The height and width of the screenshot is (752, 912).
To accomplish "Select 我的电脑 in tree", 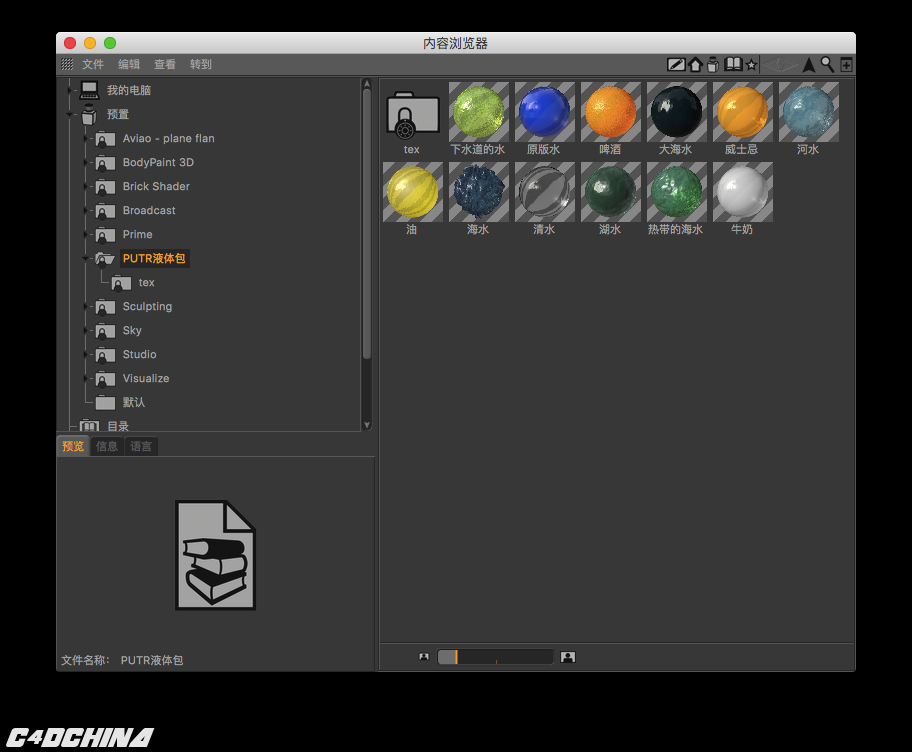I will pos(129,90).
